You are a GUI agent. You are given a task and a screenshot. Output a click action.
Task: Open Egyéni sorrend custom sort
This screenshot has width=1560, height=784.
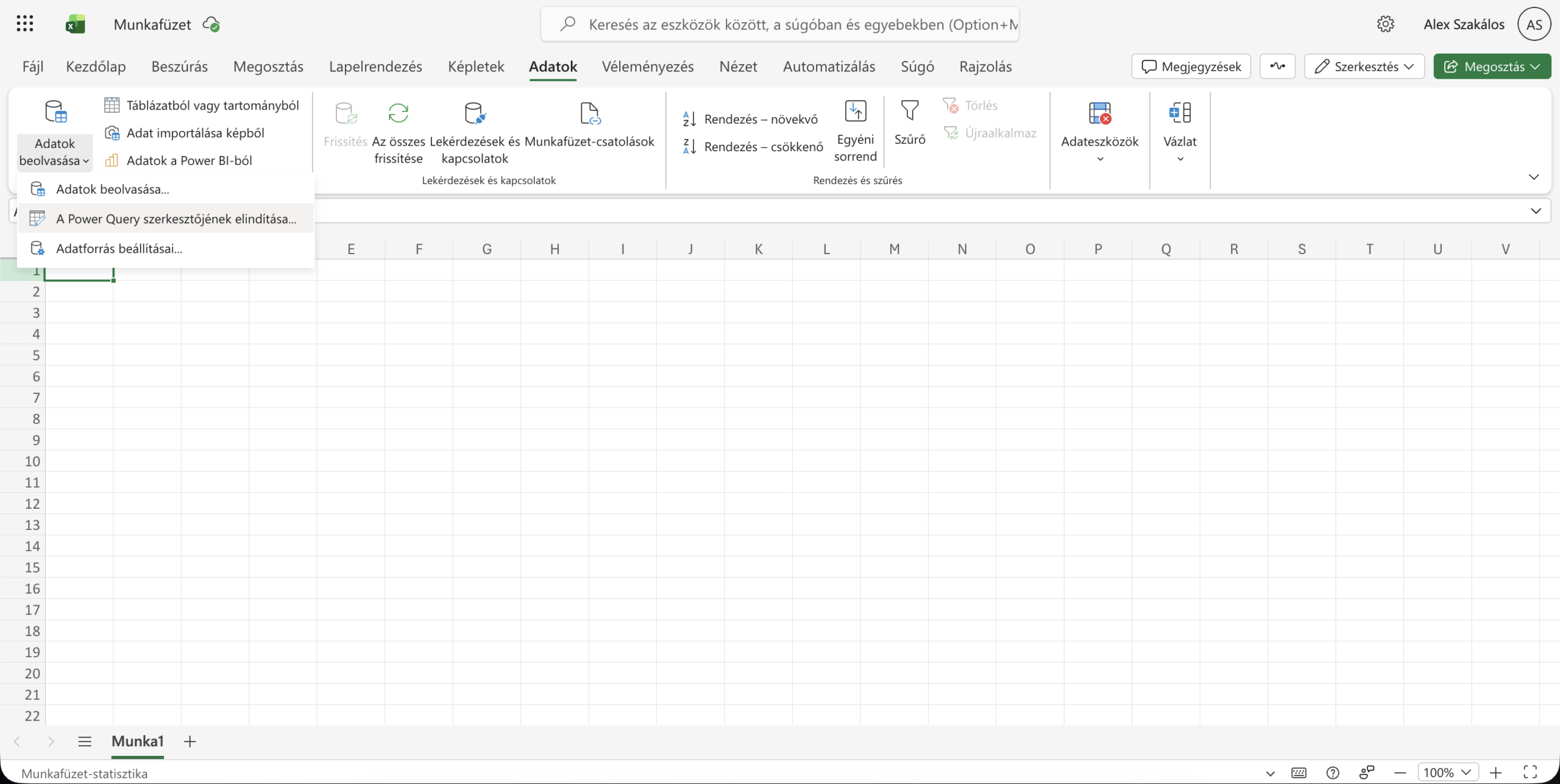click(855, 131)
